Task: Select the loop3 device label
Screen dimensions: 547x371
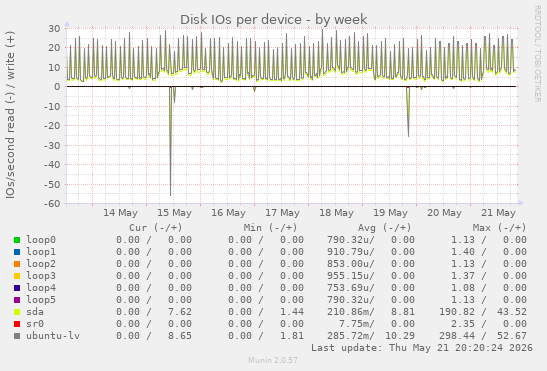Action: click(41, 276)
